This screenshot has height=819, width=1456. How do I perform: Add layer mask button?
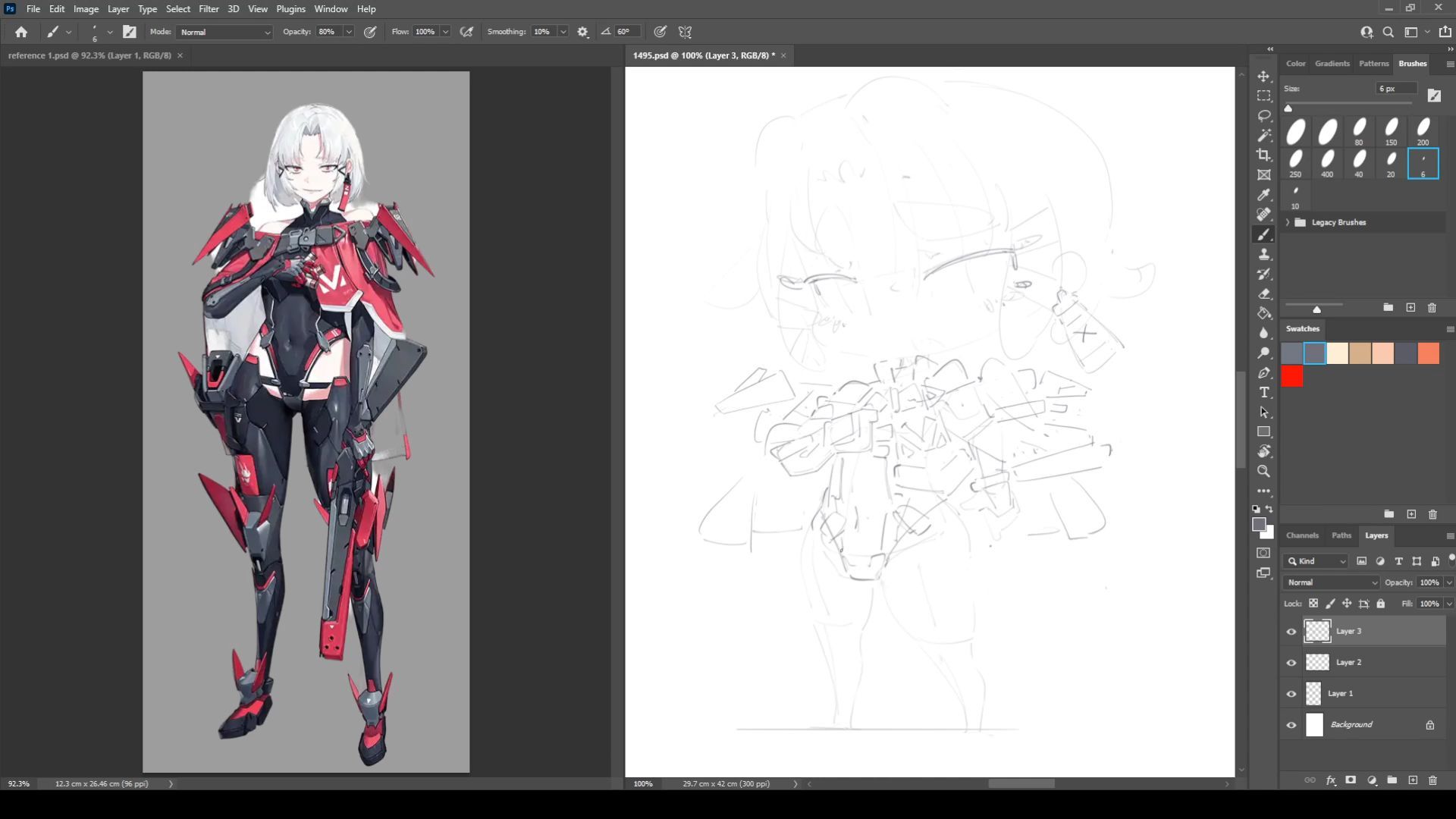click(1351, 780)
